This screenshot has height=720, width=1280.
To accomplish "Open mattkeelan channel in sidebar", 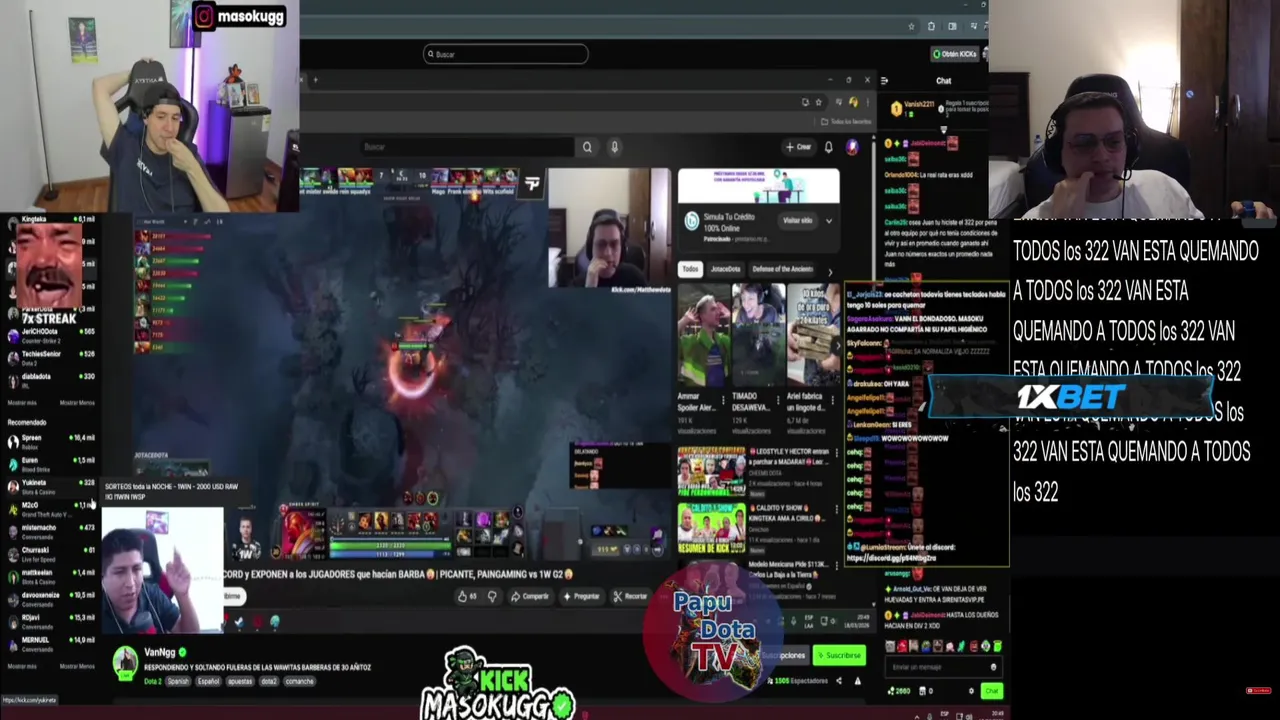I will point(50,576).
